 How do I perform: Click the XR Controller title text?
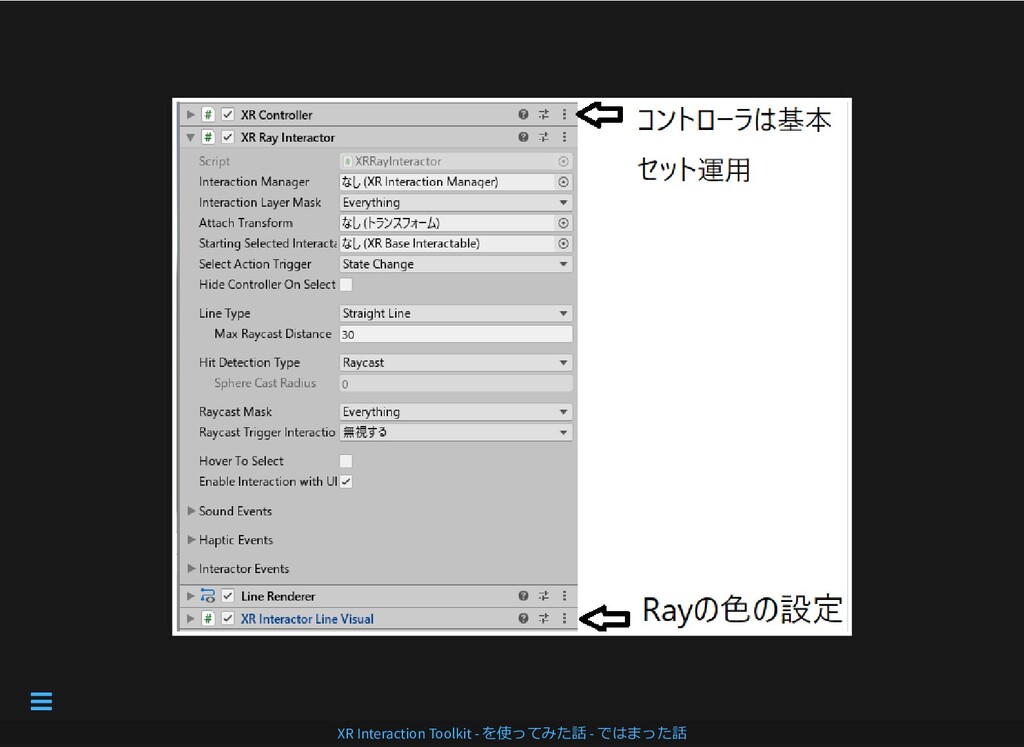point(276,115)
